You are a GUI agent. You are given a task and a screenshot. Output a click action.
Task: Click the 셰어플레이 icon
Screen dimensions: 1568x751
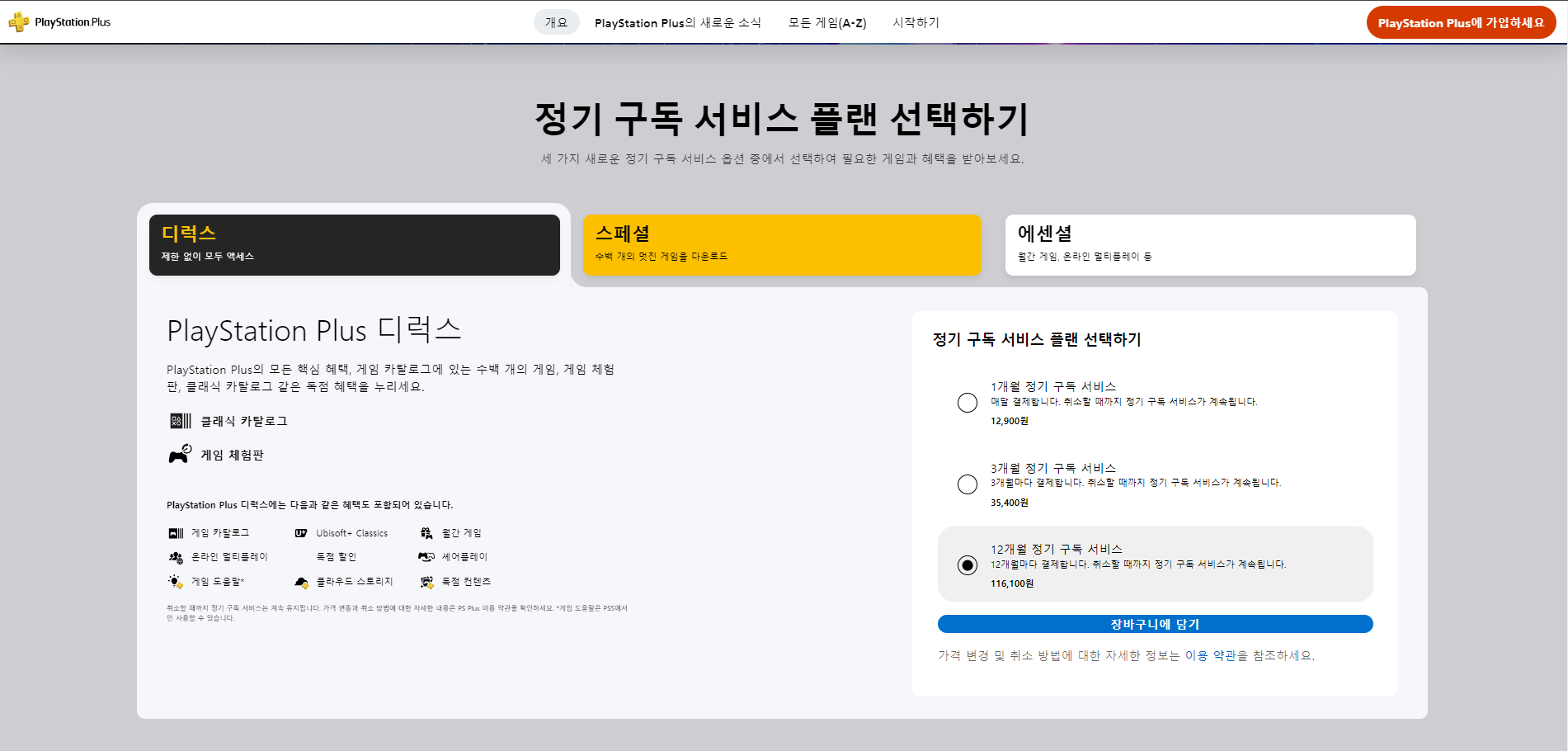coord(426,557)
